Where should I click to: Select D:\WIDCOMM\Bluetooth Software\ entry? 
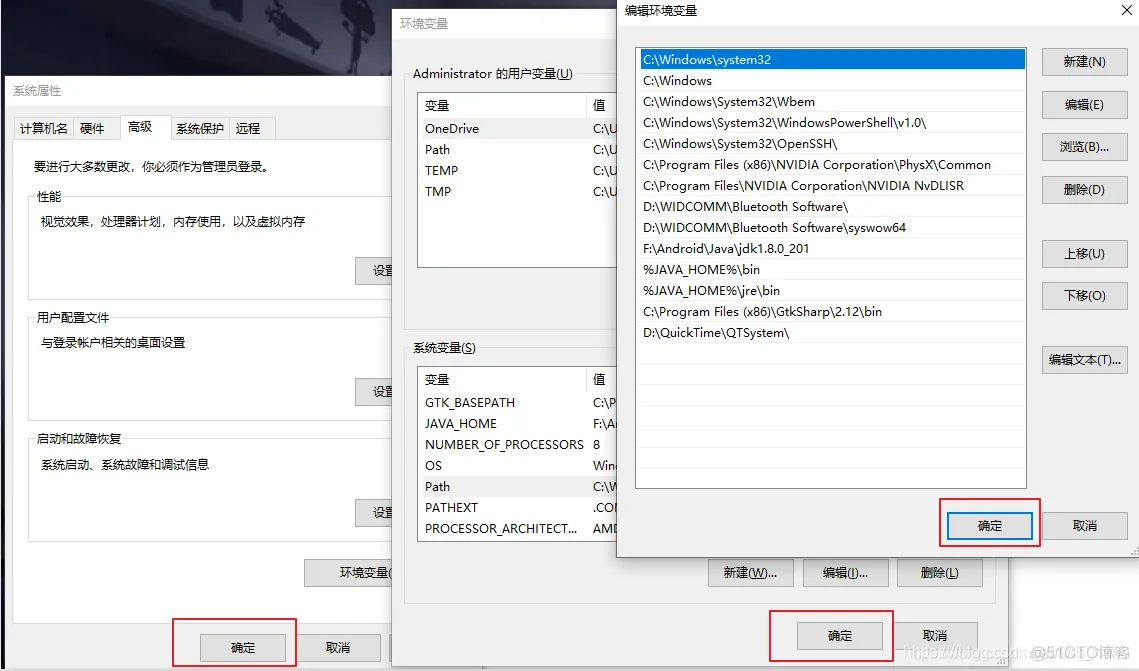click(832, 207)
